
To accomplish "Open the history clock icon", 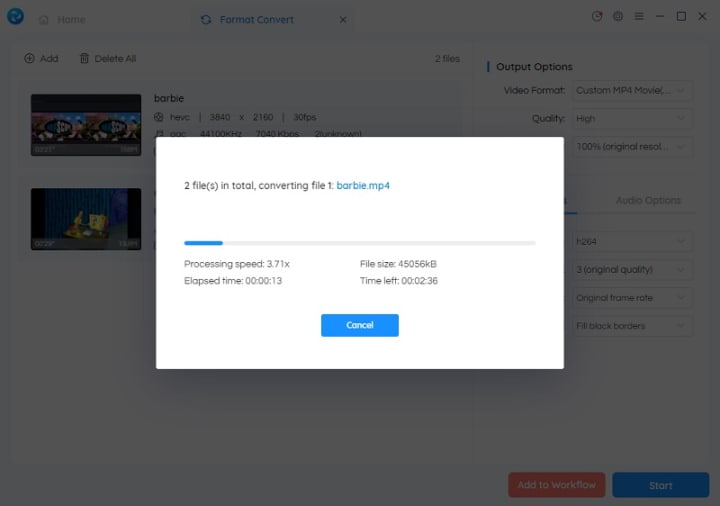I will tap(597, 17).
